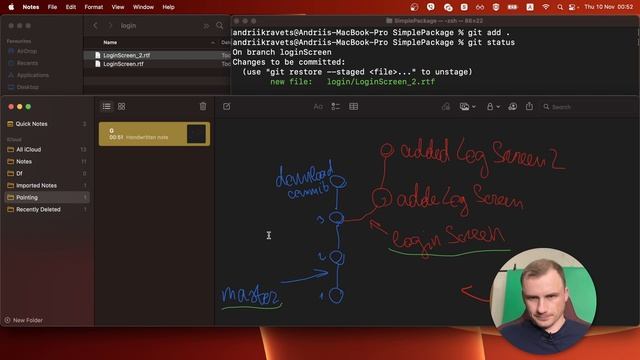Image resolution: width=640 pixels, height=360 pixels.
Task: Select the Quick Notes folder
Action: (x=47, y=124)
